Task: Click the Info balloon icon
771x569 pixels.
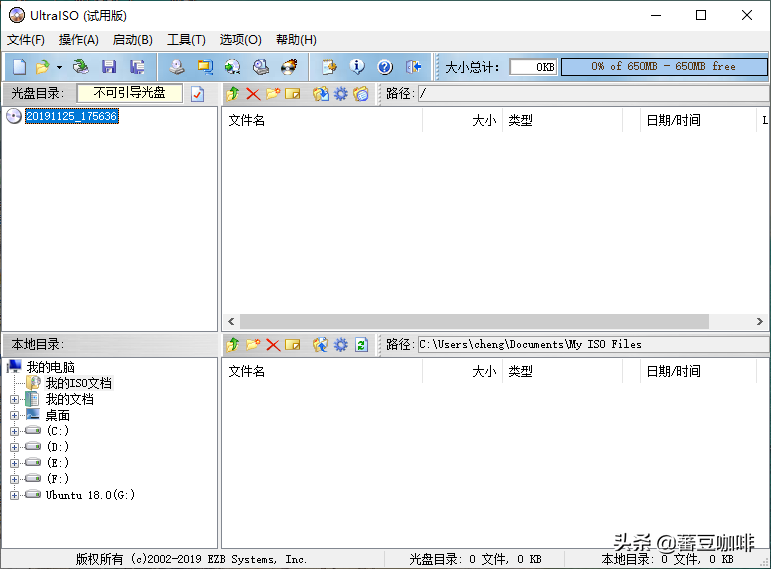Action: 357,66
